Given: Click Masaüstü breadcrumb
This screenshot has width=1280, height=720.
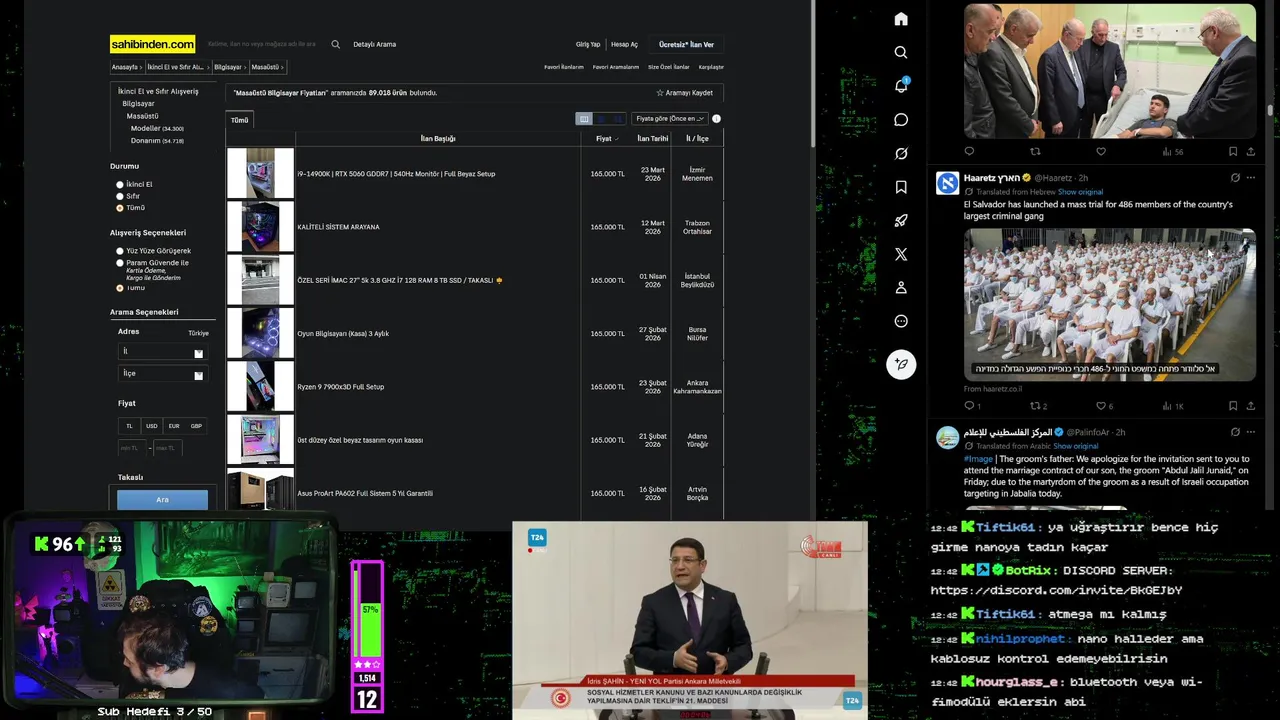Looking at the screenshot, I should pyautogui.click(x=265, y=67).
